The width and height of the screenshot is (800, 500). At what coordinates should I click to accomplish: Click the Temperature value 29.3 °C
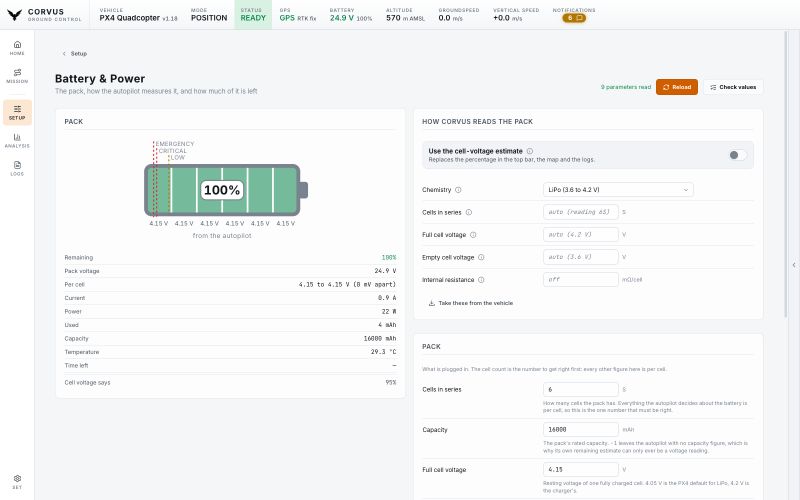[x=384, y=352]
